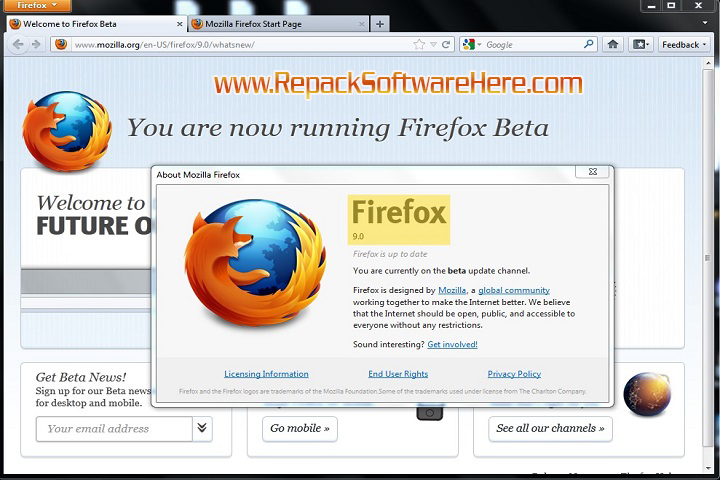Viewport: 720px width, 480px height.
Task: Click the Get involved! link
Action: click(x=452, y=344)
